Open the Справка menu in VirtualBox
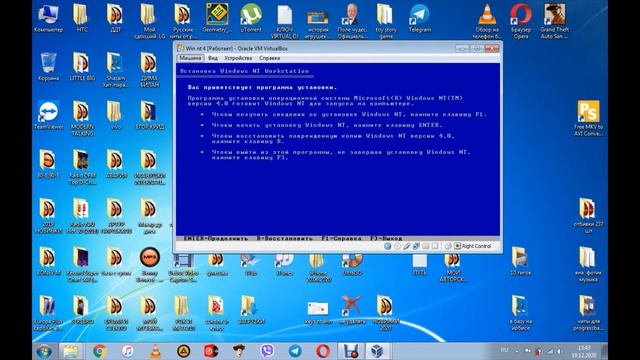 coord(269,58)
